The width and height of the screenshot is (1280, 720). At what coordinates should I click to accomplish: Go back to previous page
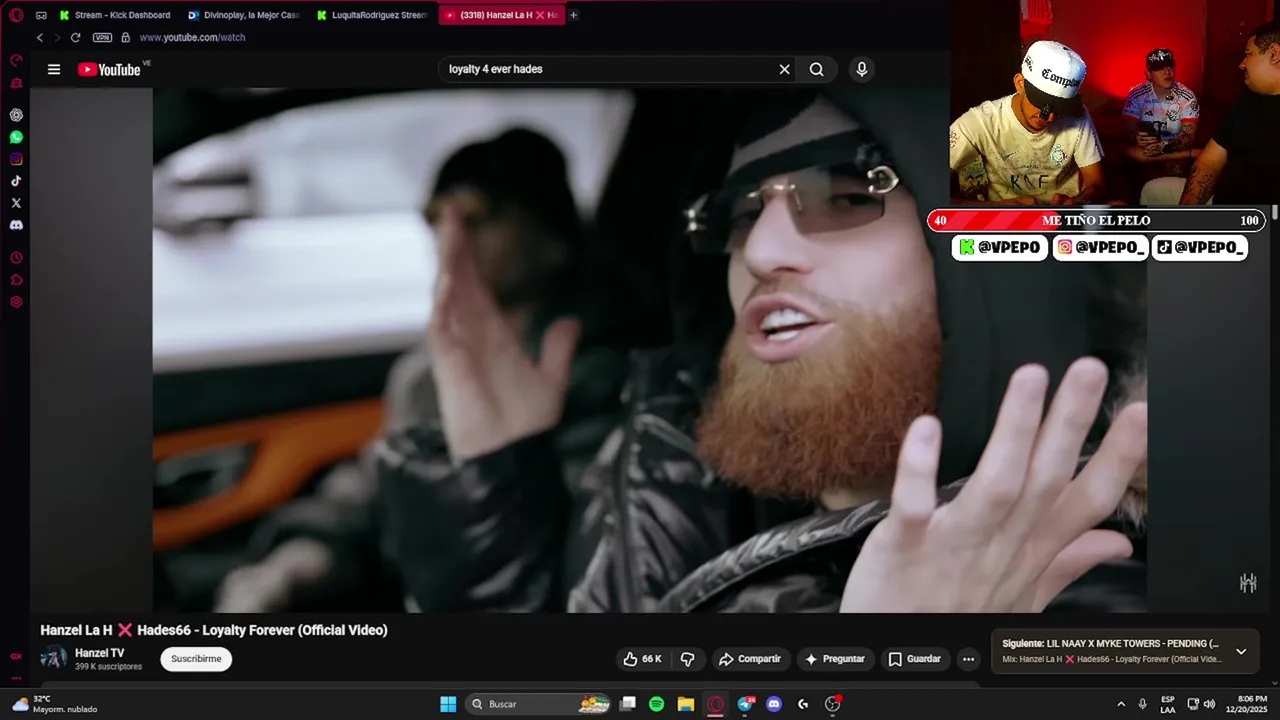40,37
